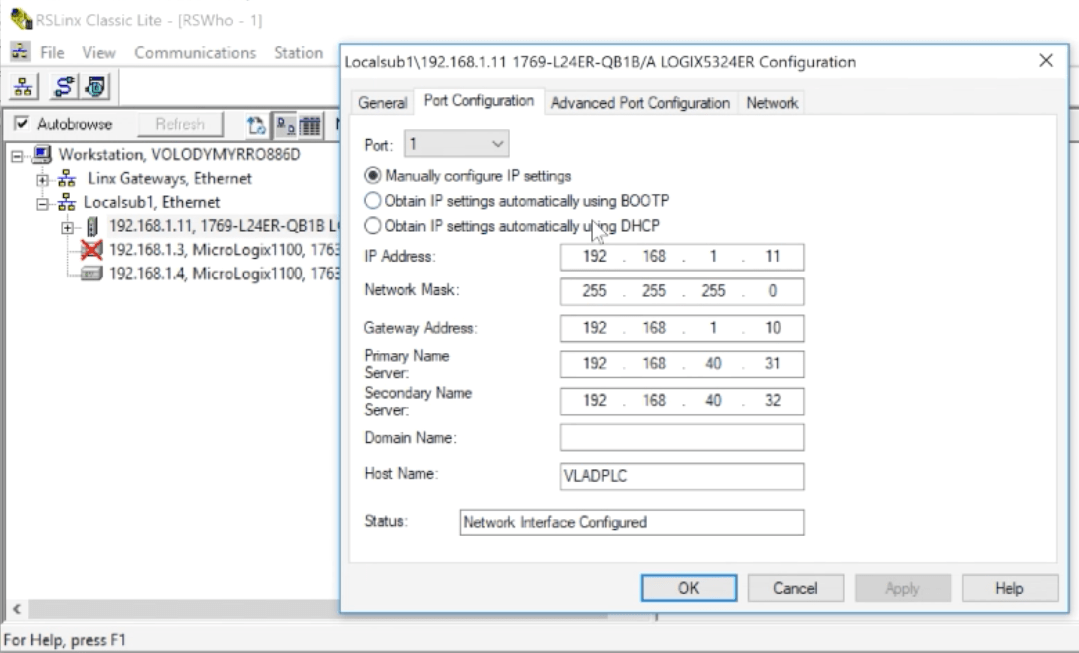
Task: Click the Secondary Name Server field
Action: pos(682,400)
